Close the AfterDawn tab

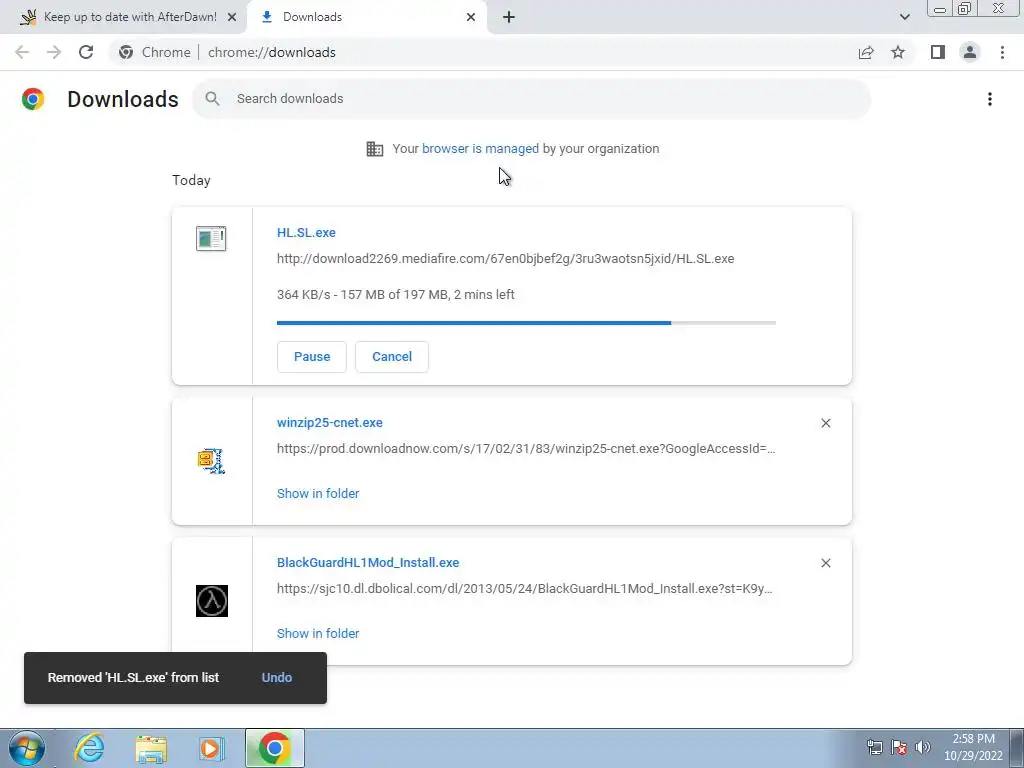point(232,17)
